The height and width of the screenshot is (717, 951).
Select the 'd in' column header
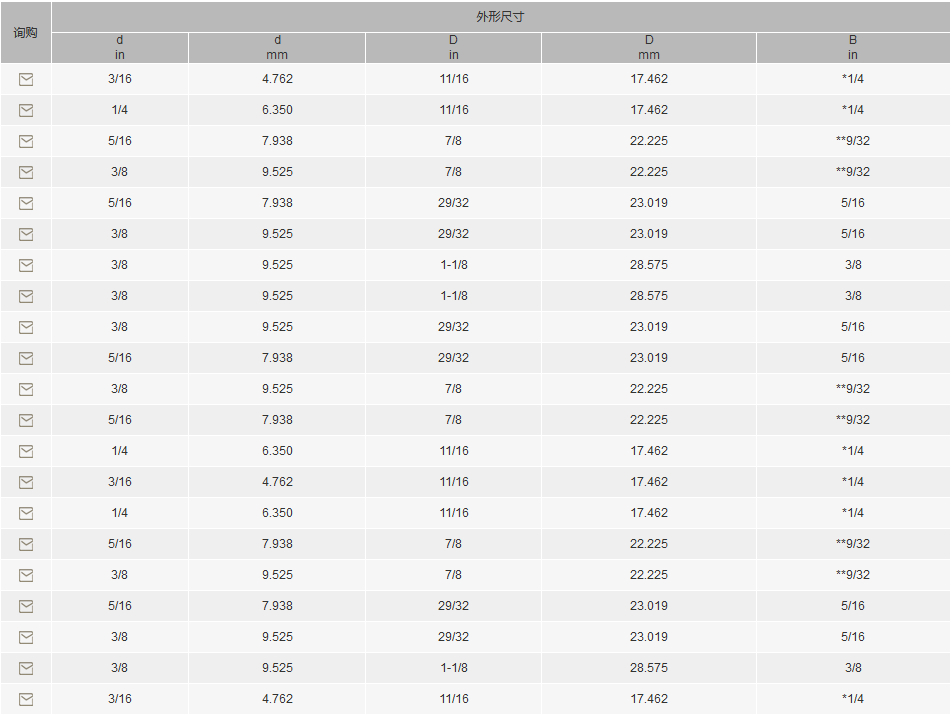click(x=120, y=47)
